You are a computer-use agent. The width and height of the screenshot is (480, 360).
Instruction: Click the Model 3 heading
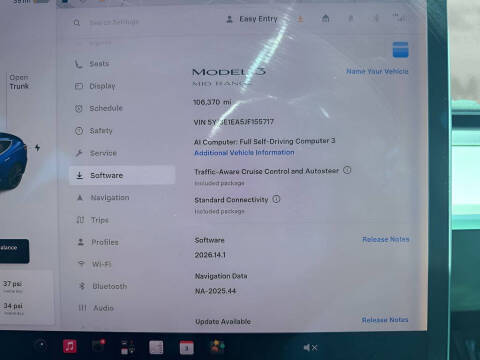pos(229,71)
